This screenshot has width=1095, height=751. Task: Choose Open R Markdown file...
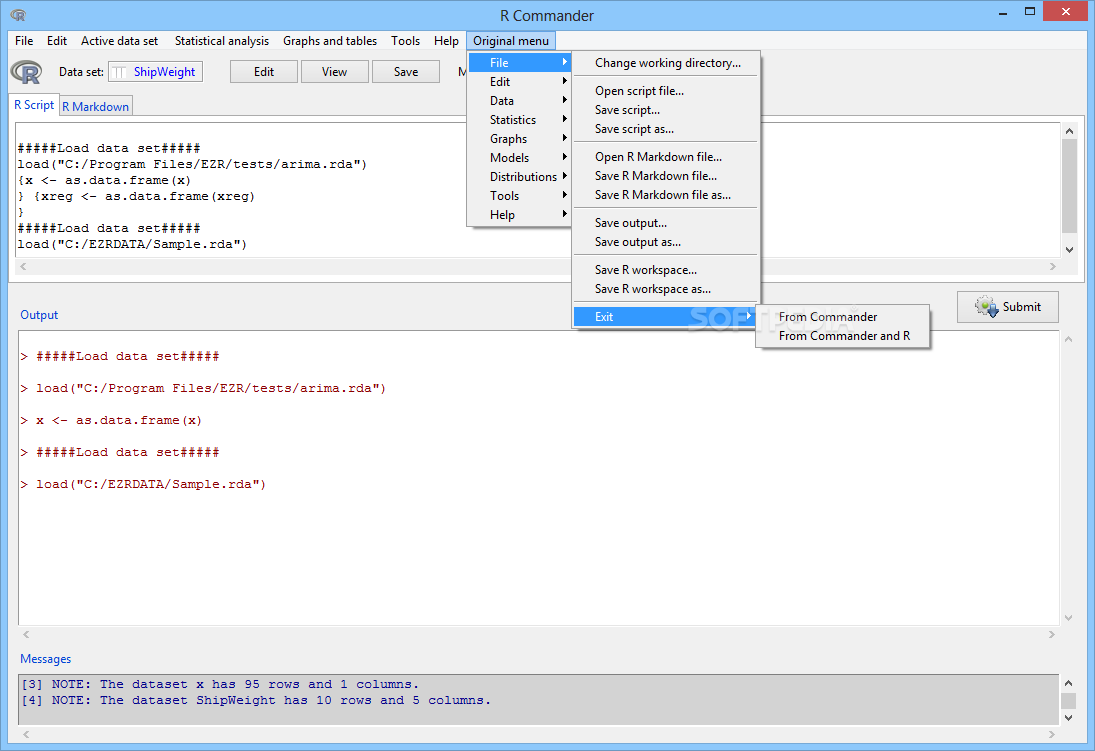pyautogui.click(x=666, y=156)
